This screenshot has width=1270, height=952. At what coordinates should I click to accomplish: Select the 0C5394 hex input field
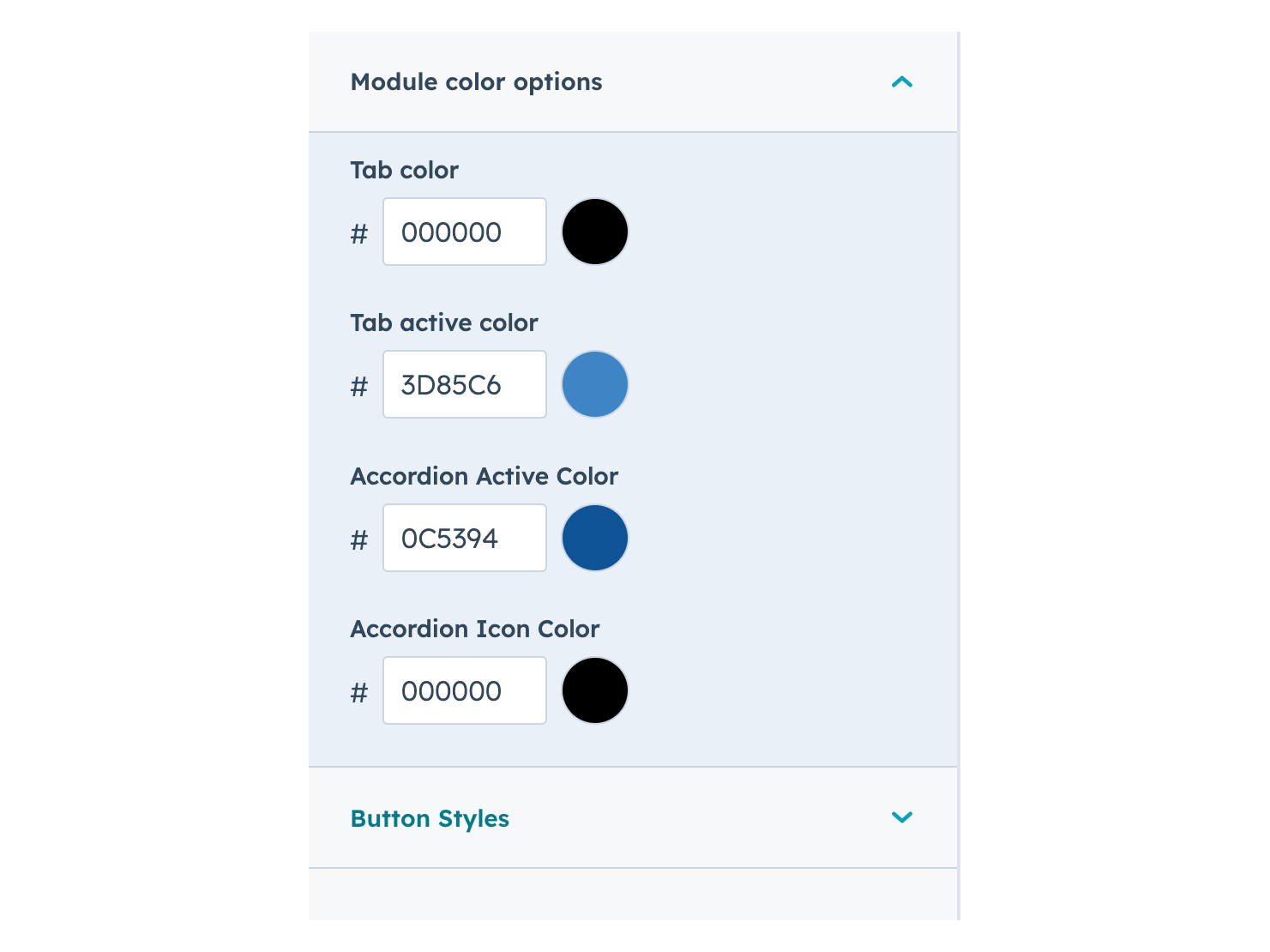464,538
